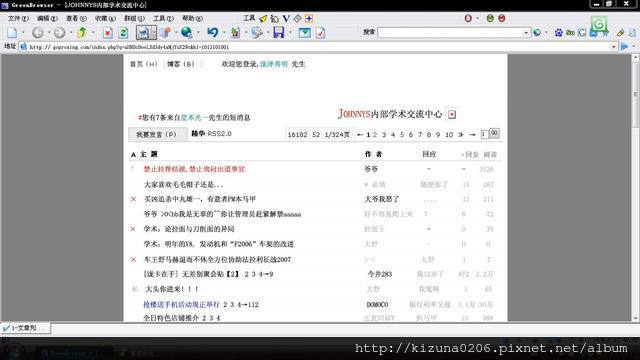Image resolution: width=640 pixels, height=360 pixels.
Task: Open thread 学术：论拉面与刀削面的异同
Action: click(x=189, y=229)
